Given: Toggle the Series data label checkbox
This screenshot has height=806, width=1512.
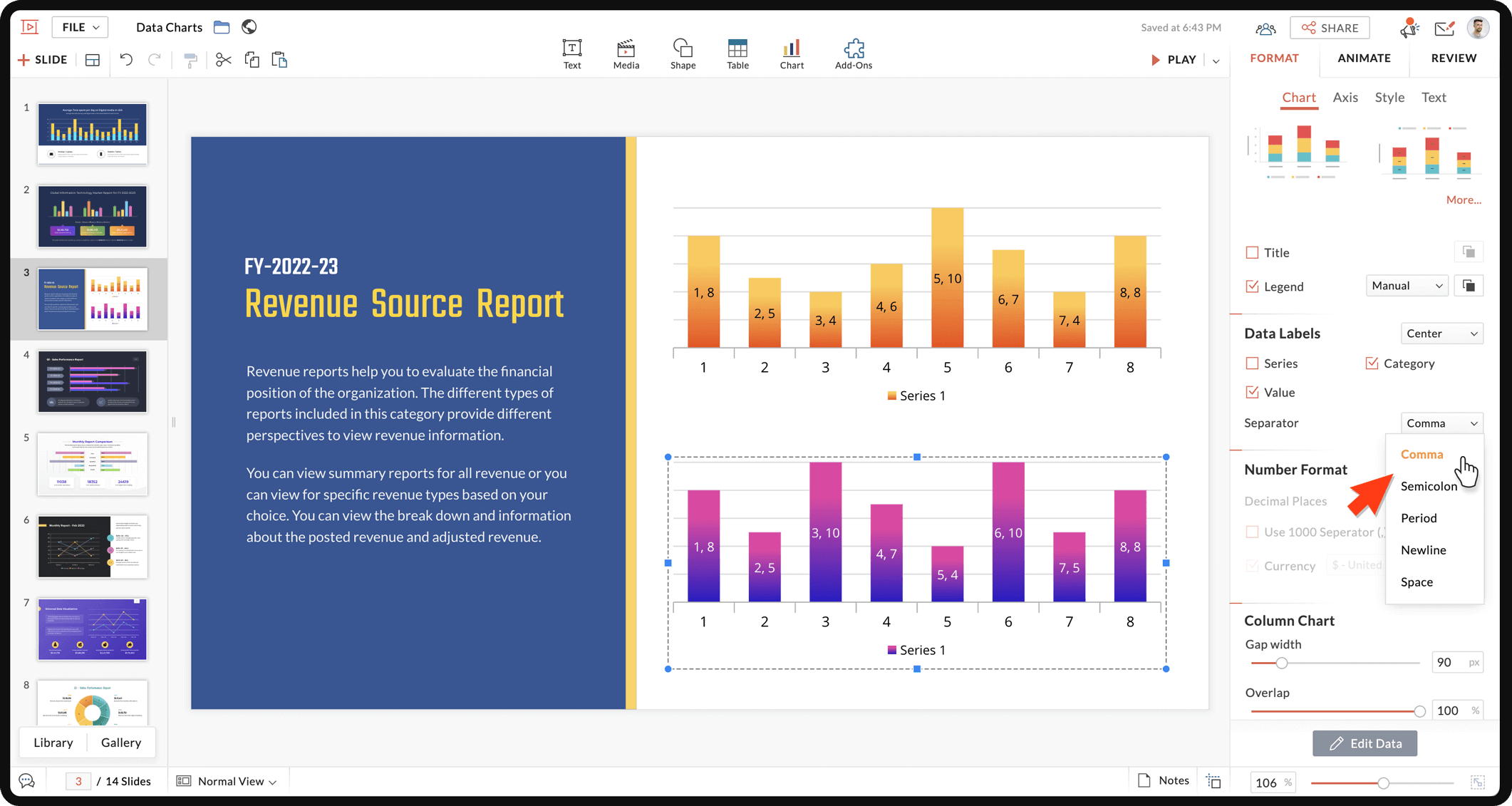Looking at the screenshot, I should tap(1252, 363).
